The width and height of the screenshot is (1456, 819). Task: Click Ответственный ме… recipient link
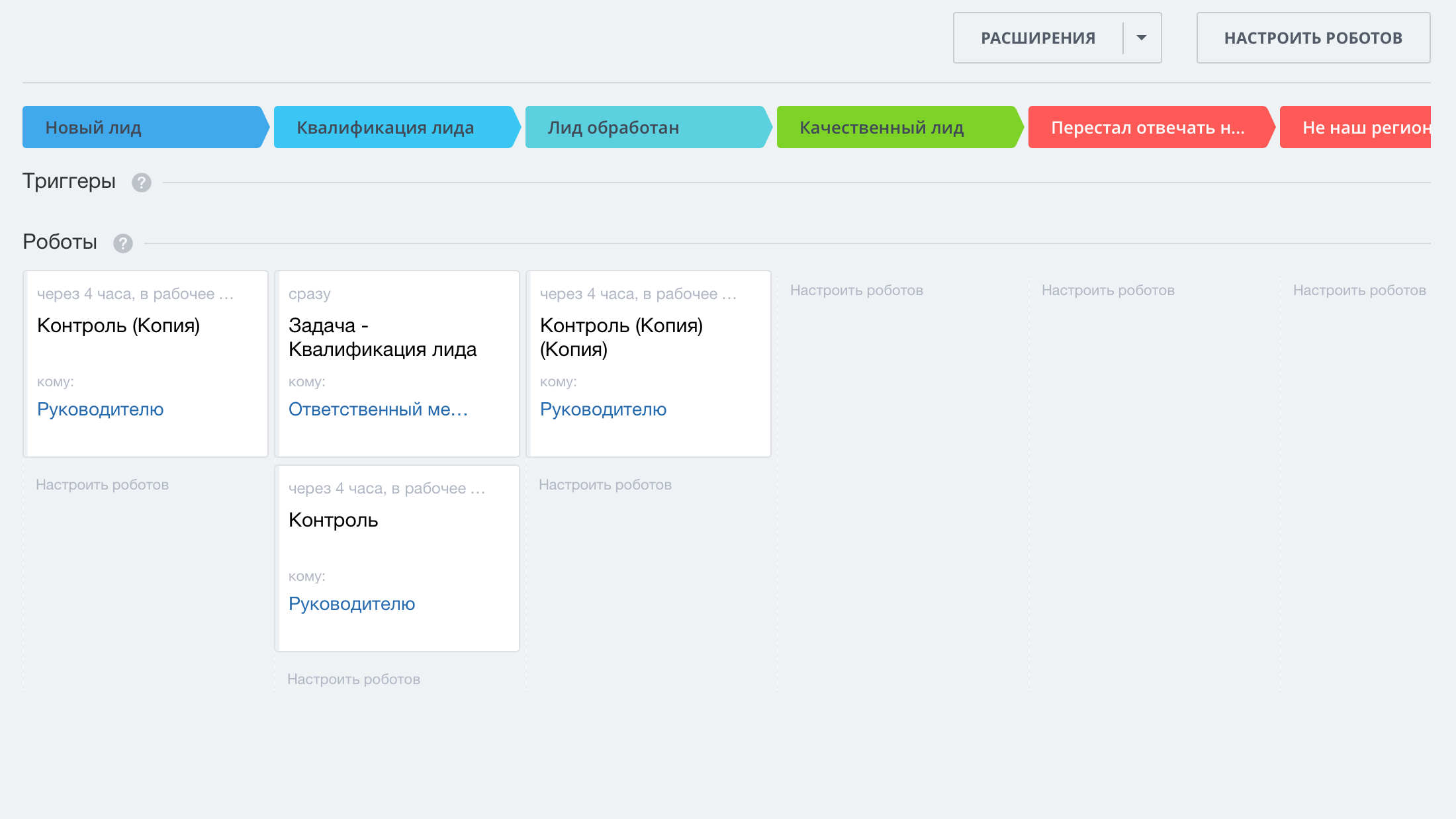point(378,409)
